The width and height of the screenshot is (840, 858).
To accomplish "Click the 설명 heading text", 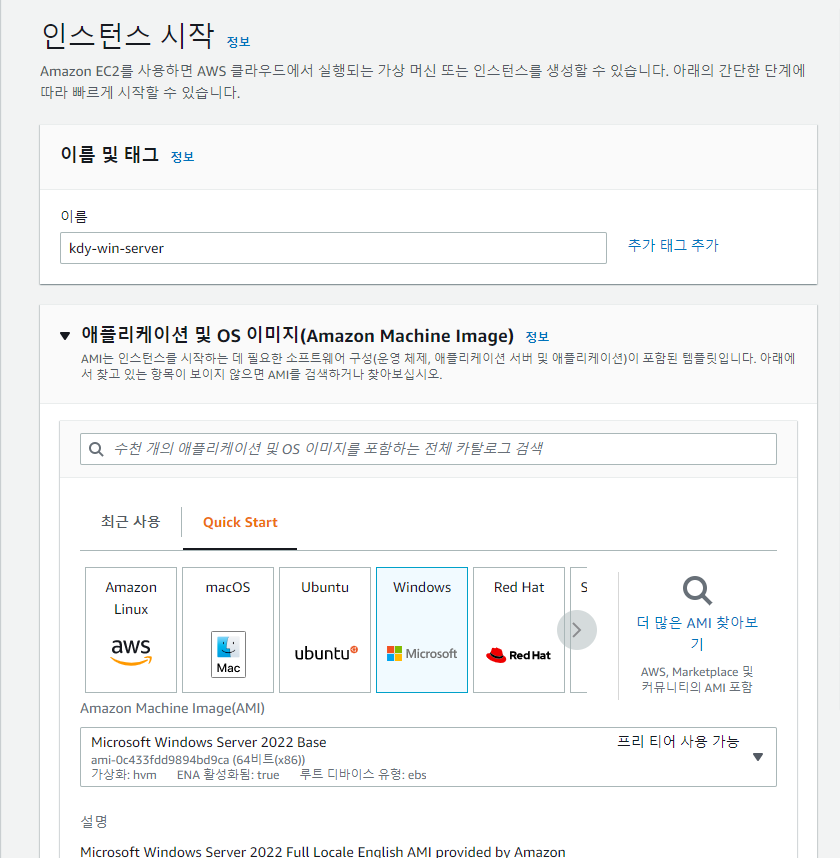I will tap(94, 821).
